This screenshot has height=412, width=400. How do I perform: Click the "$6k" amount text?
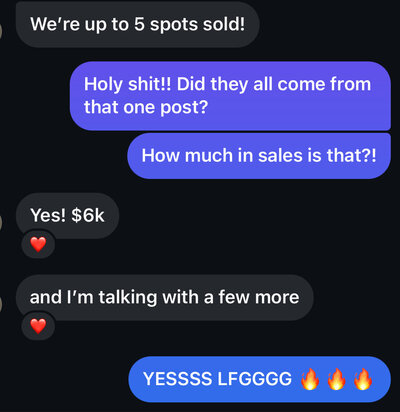point(88,215)
